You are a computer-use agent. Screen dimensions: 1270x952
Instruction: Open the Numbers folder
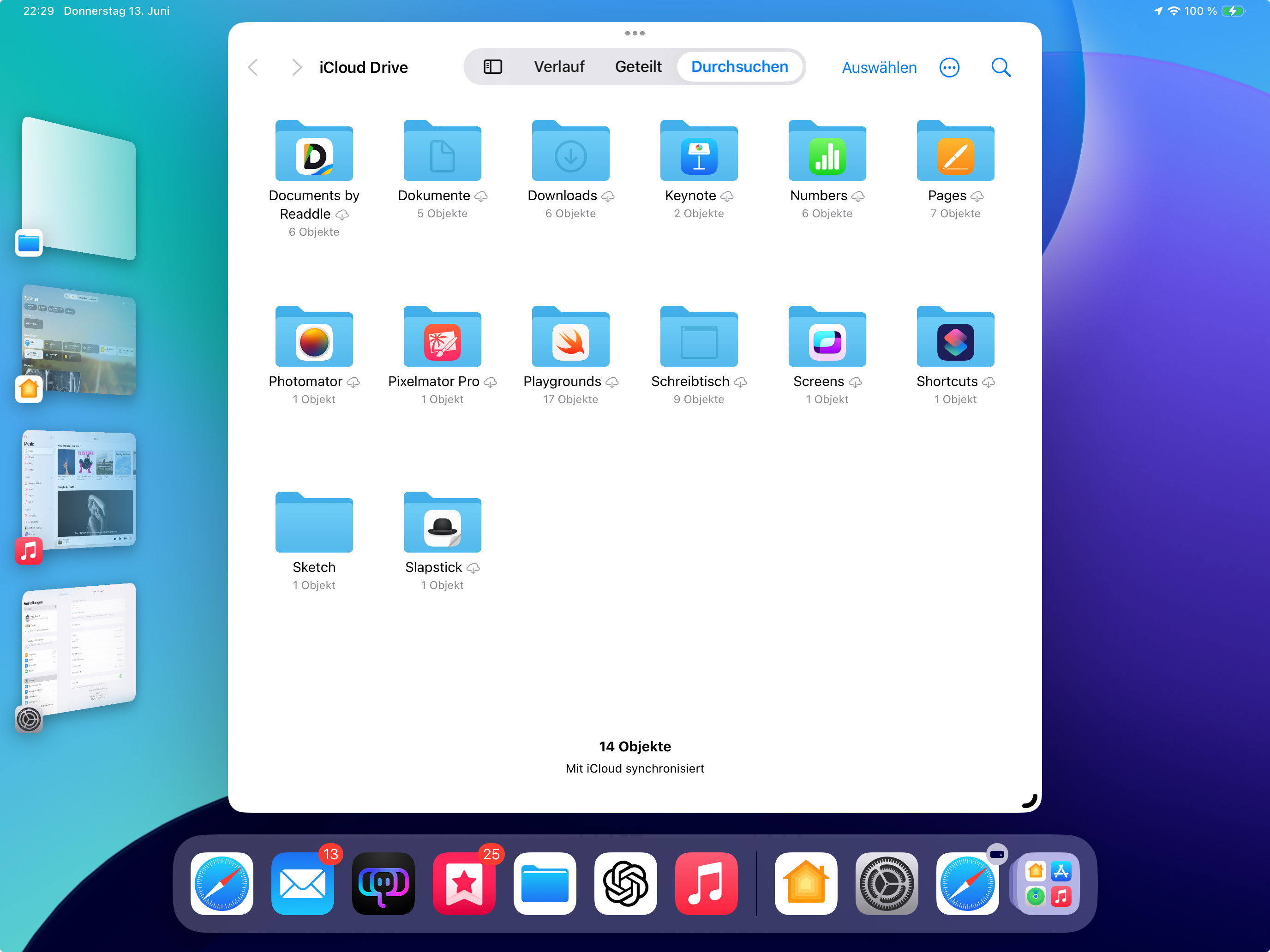(827, 152)
